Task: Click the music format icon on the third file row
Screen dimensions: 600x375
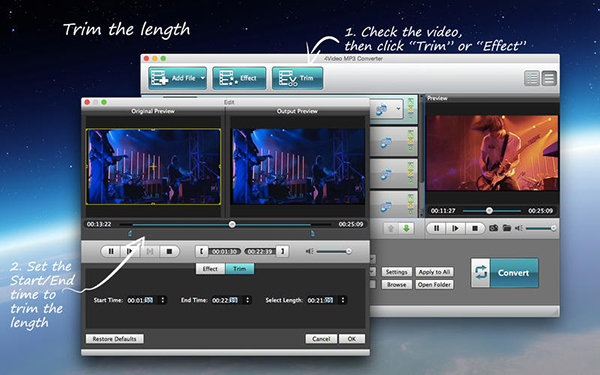Action: 386,174
